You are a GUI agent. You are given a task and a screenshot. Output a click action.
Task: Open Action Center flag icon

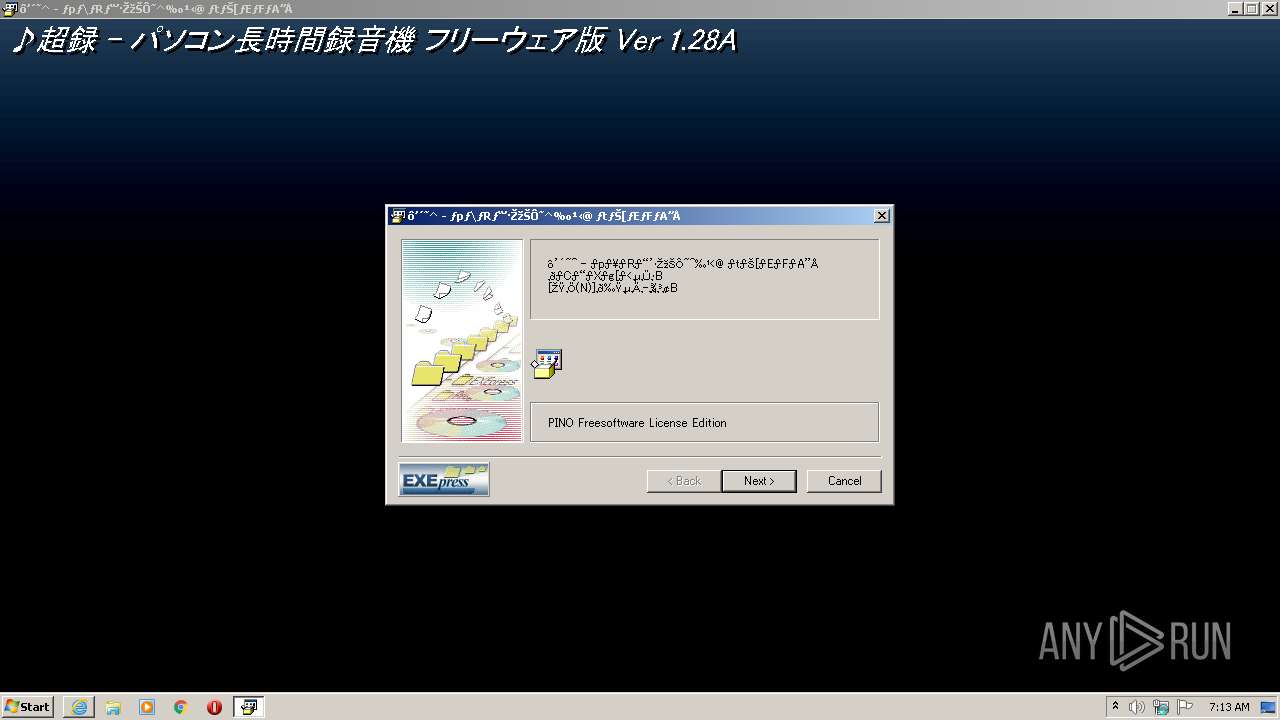(x=1185, y=707)
